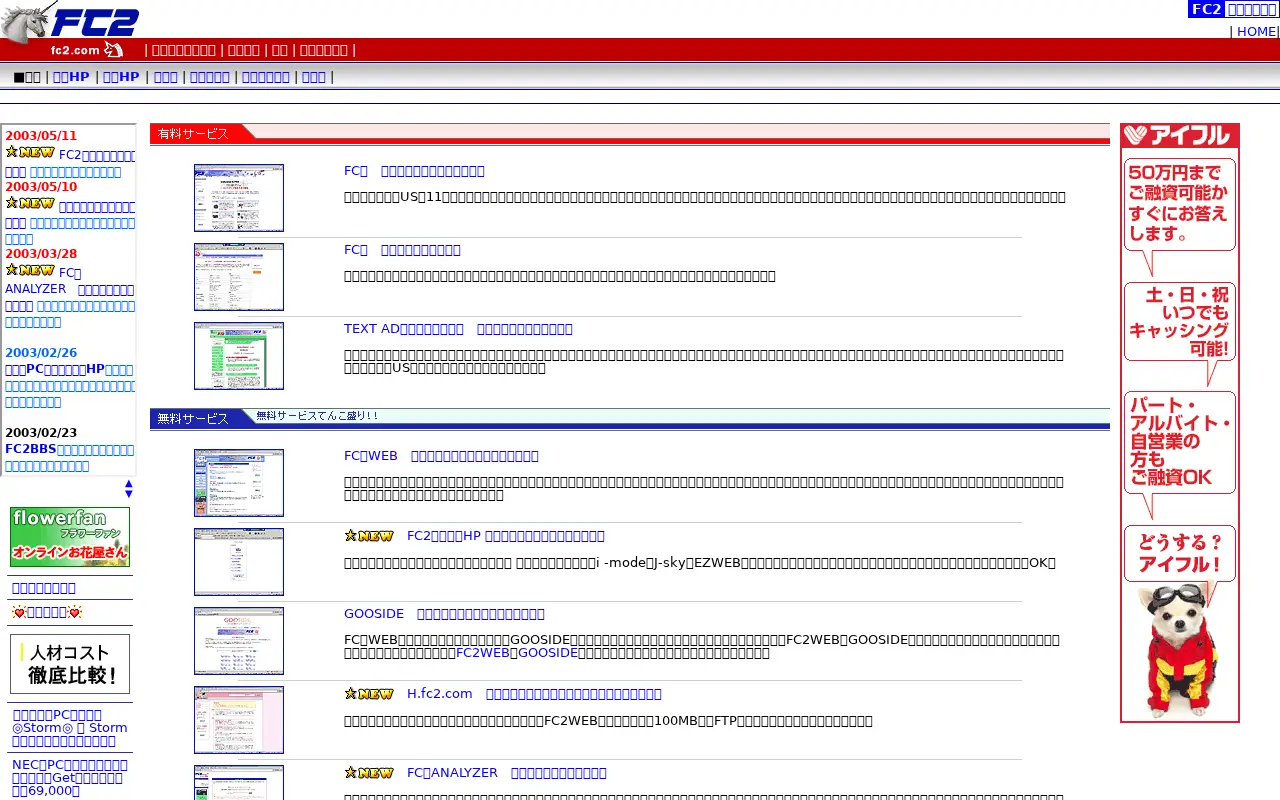Click the news box up arrow
Viewport: 1280px width, 800px height.
coord(128,484)
